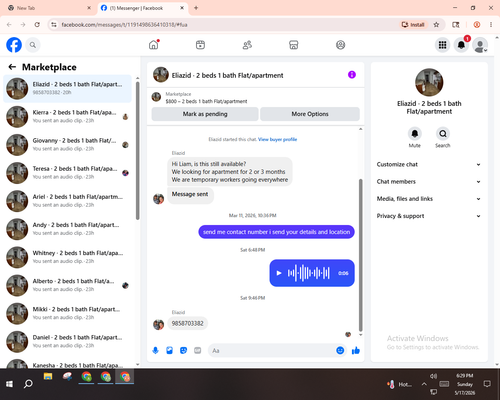The image size is (500, 400).
Task: Click the chat messages scrollbar
Action: pos(360,255)
